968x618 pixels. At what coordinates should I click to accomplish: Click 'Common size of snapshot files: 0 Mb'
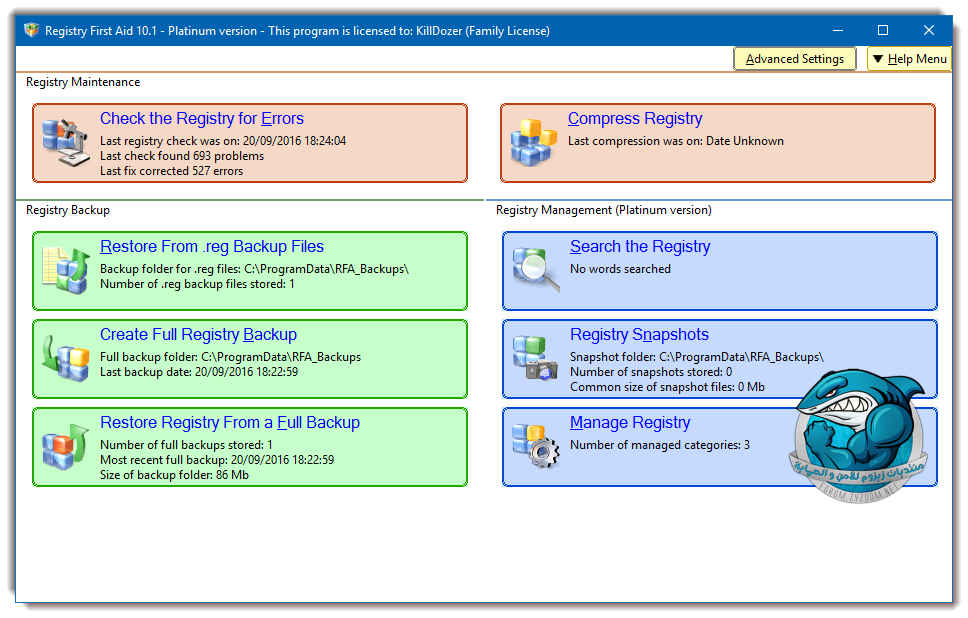[667, 387]
